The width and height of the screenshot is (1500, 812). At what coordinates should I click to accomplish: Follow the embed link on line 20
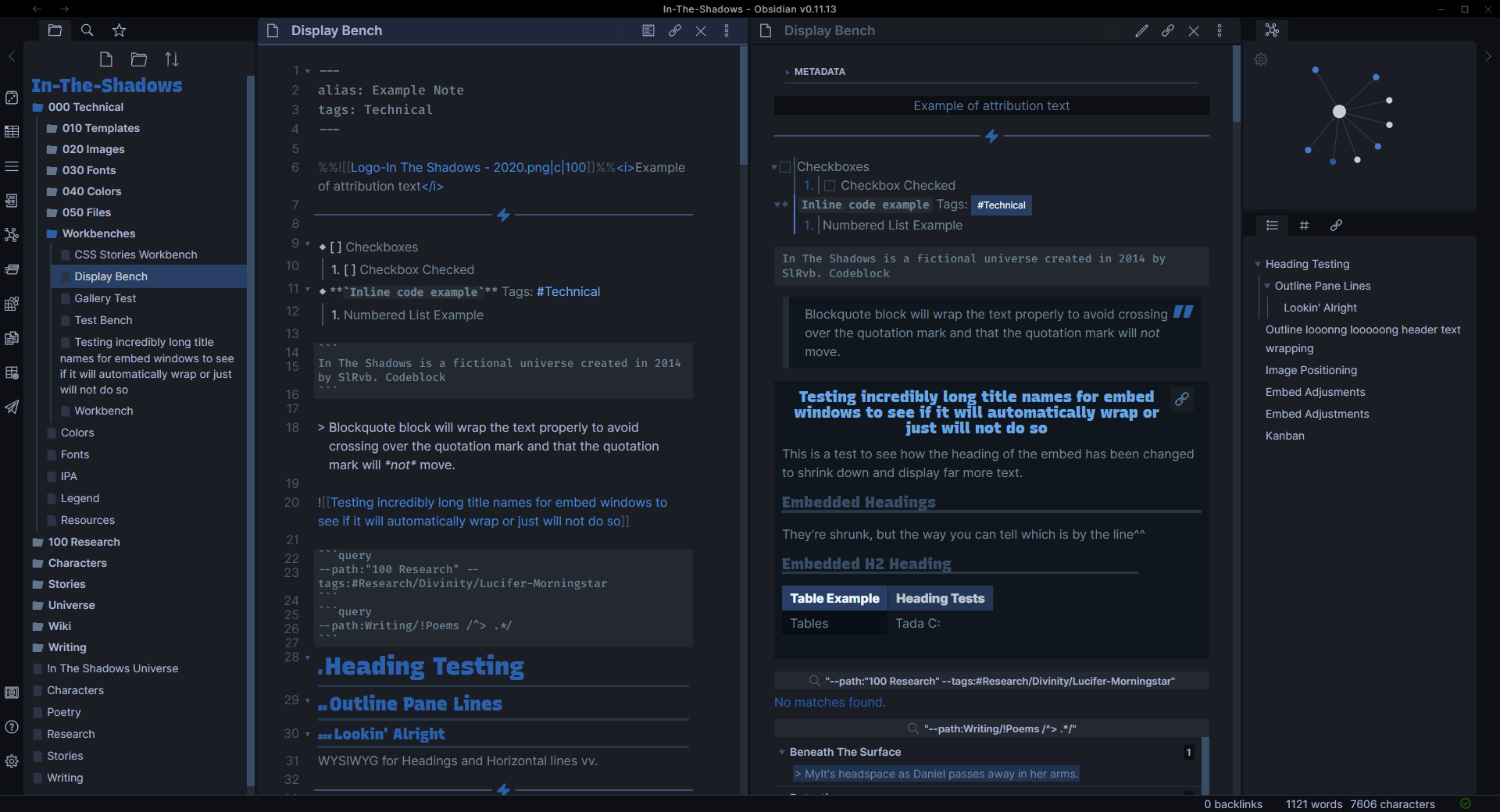(x=492, y=512)
